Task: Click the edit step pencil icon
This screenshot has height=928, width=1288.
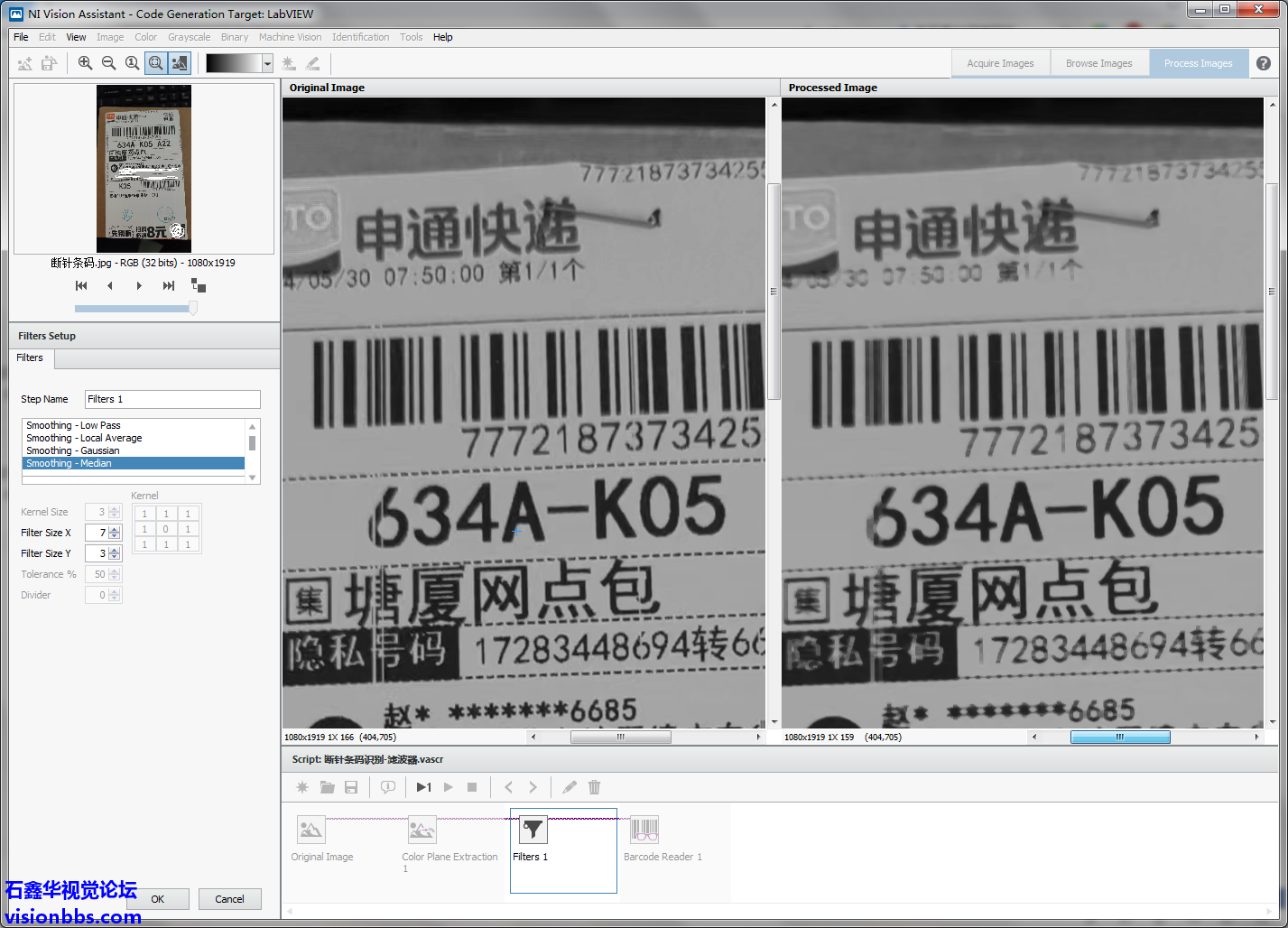Action: (x=570, y=787)
